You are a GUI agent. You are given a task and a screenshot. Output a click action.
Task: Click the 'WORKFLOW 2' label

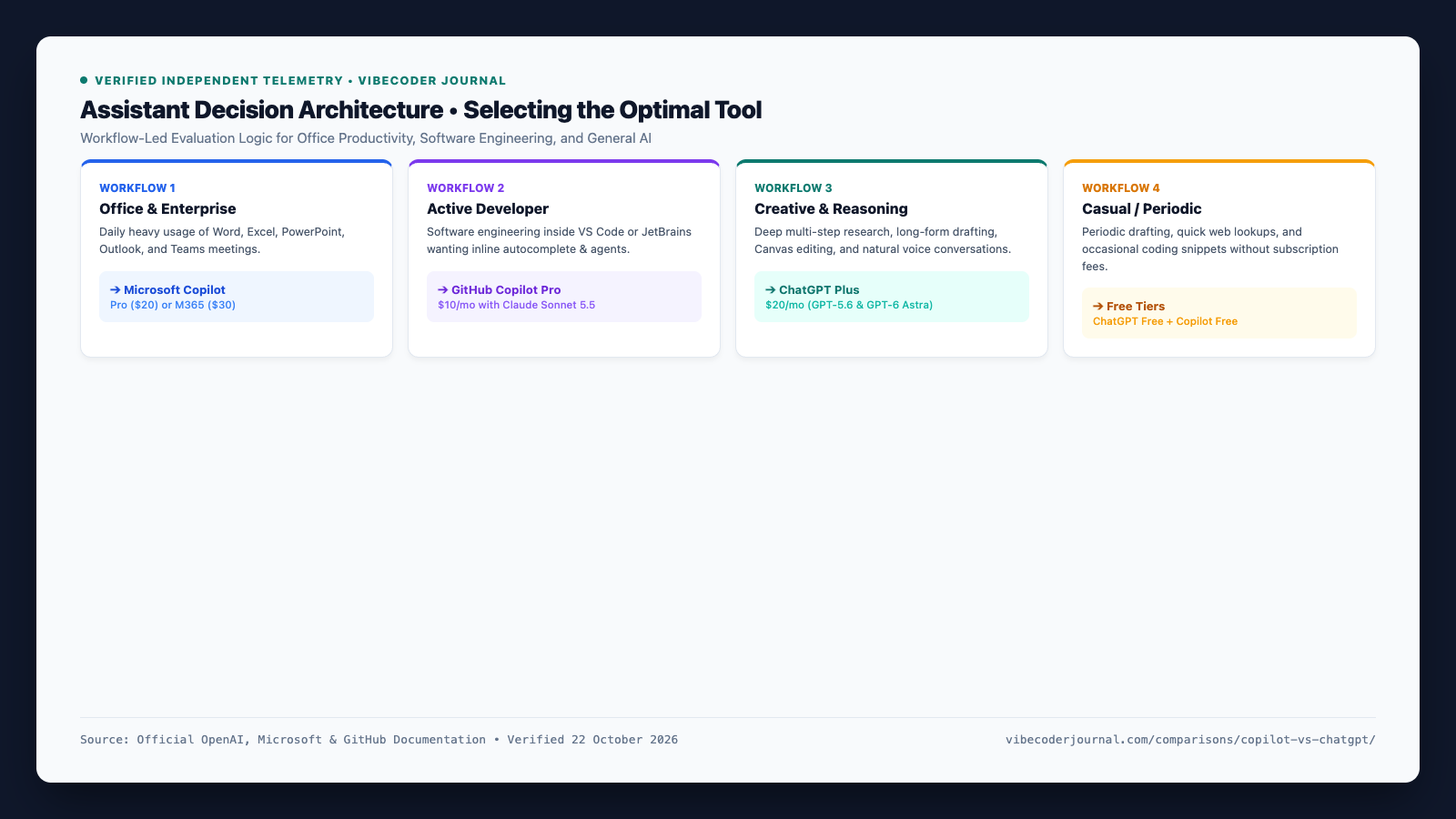point(465,188)
